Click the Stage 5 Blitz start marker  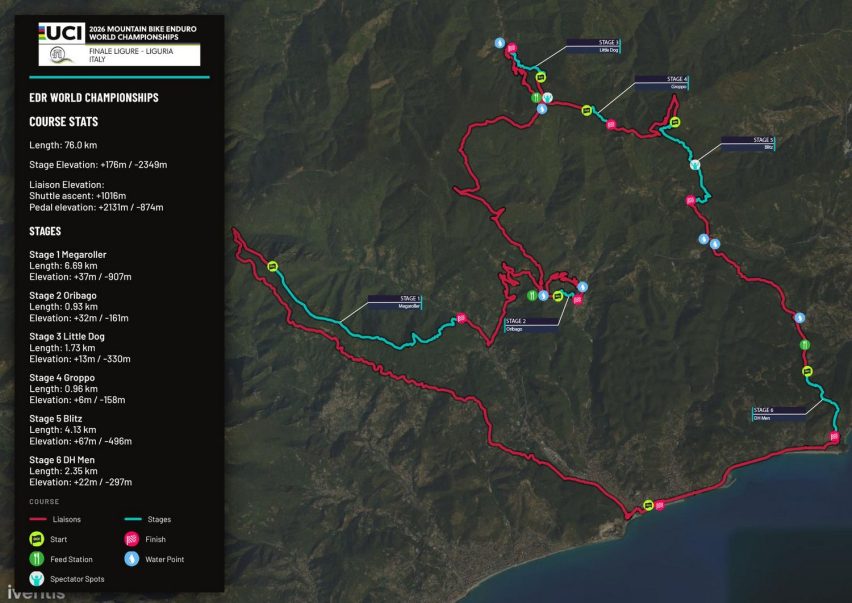(675, 122)
